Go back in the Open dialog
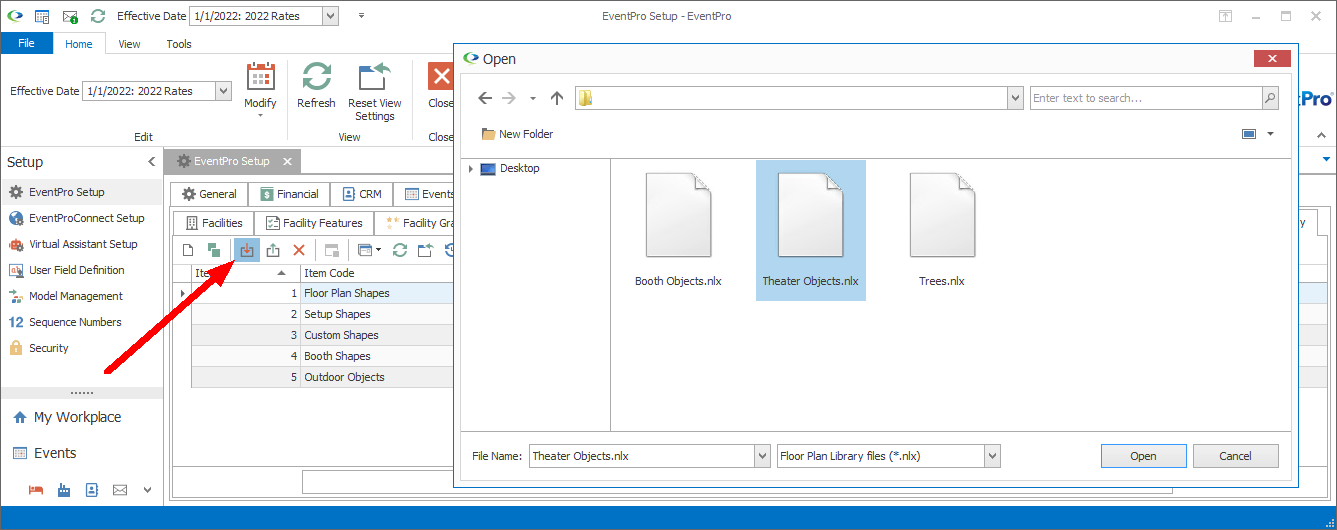Image resolution: width=1337 pixels, height=530 pixels. click(x=485, y=98)
